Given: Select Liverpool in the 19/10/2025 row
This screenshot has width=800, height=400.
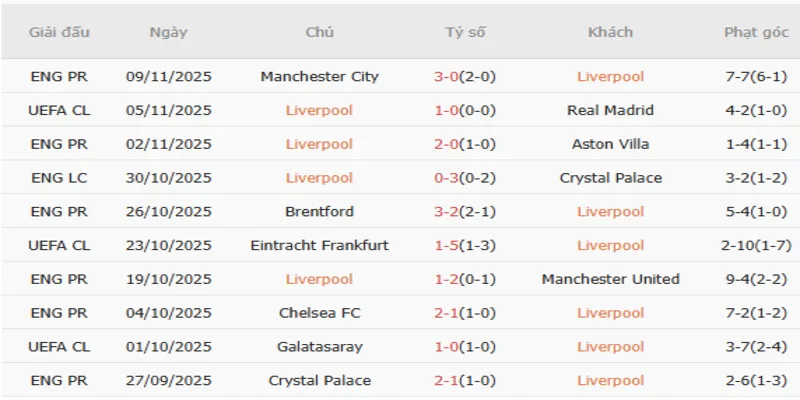Looking at the screenshot, I should [319, 279].
